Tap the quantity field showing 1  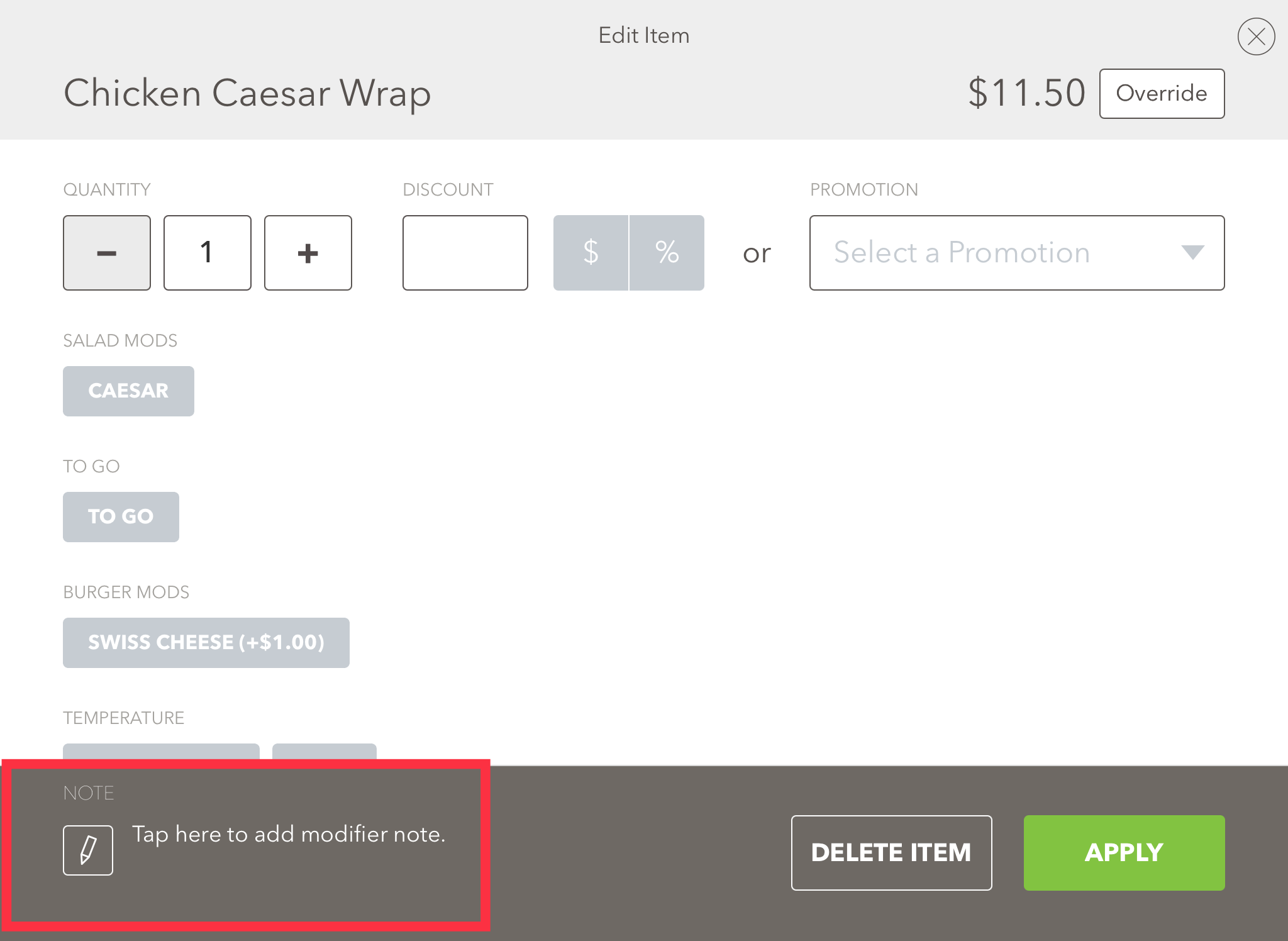[x=207, y=252]
